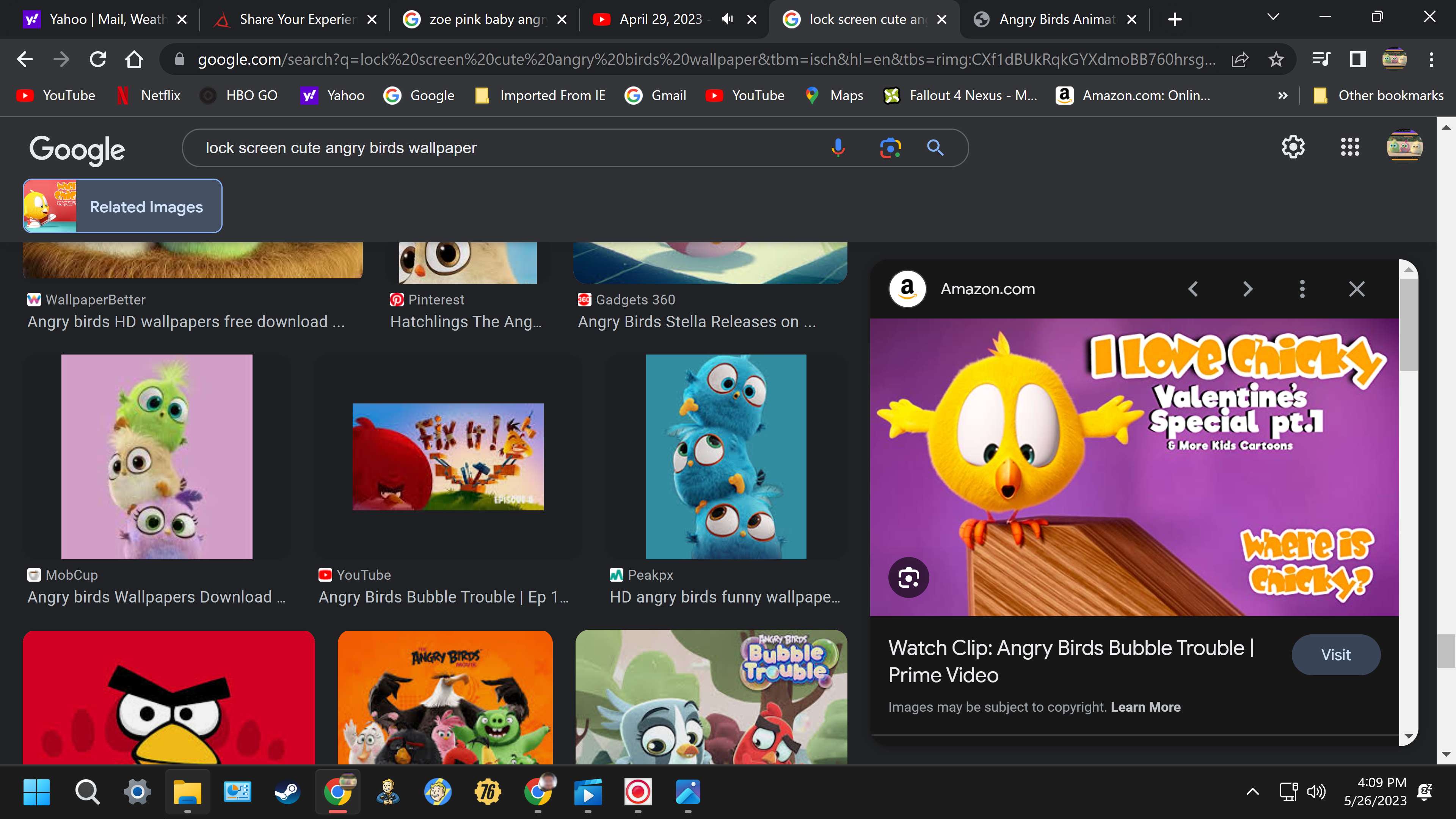
Task: Open the MobCup stacked hatchlings thumbnail
Action: [157, 457]
